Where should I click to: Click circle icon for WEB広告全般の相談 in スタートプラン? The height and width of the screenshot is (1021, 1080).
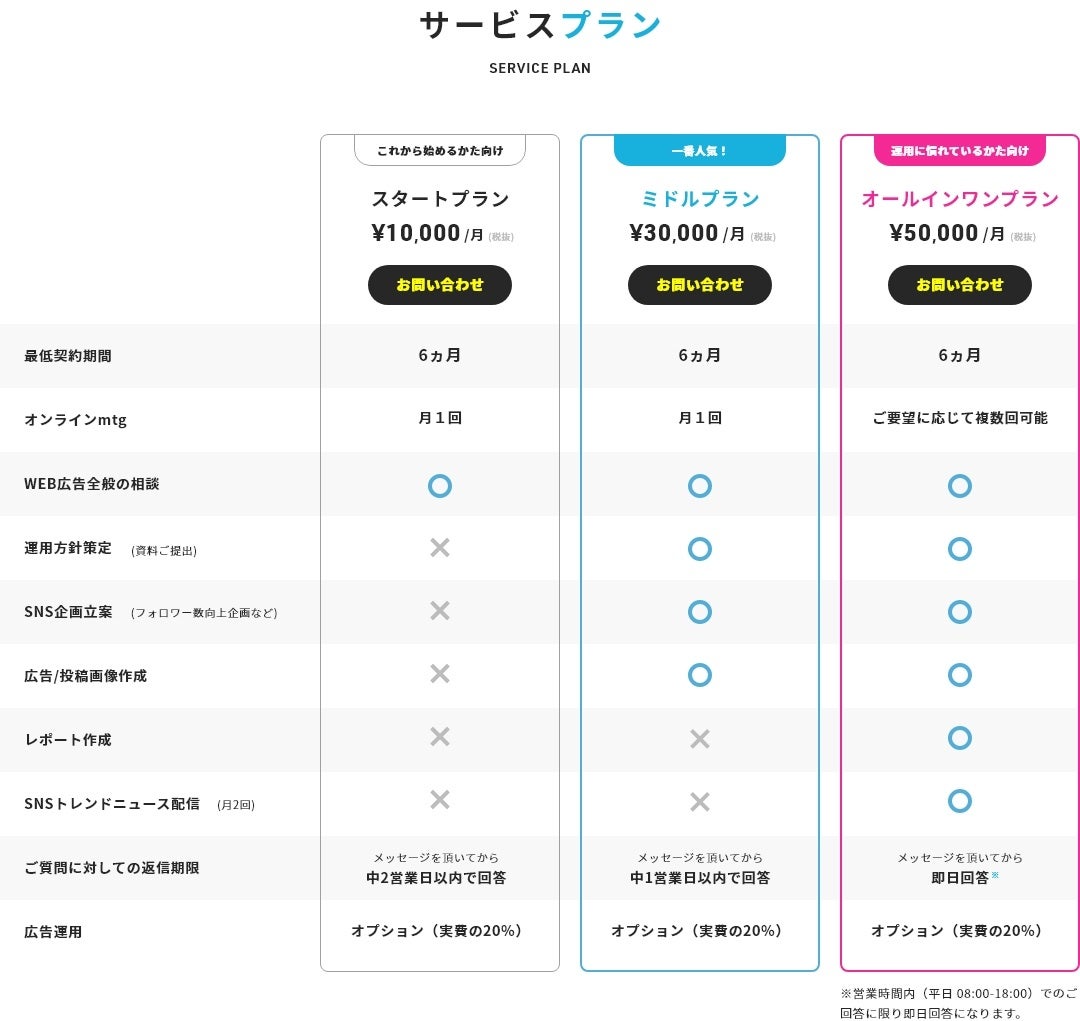pos(440,486)
